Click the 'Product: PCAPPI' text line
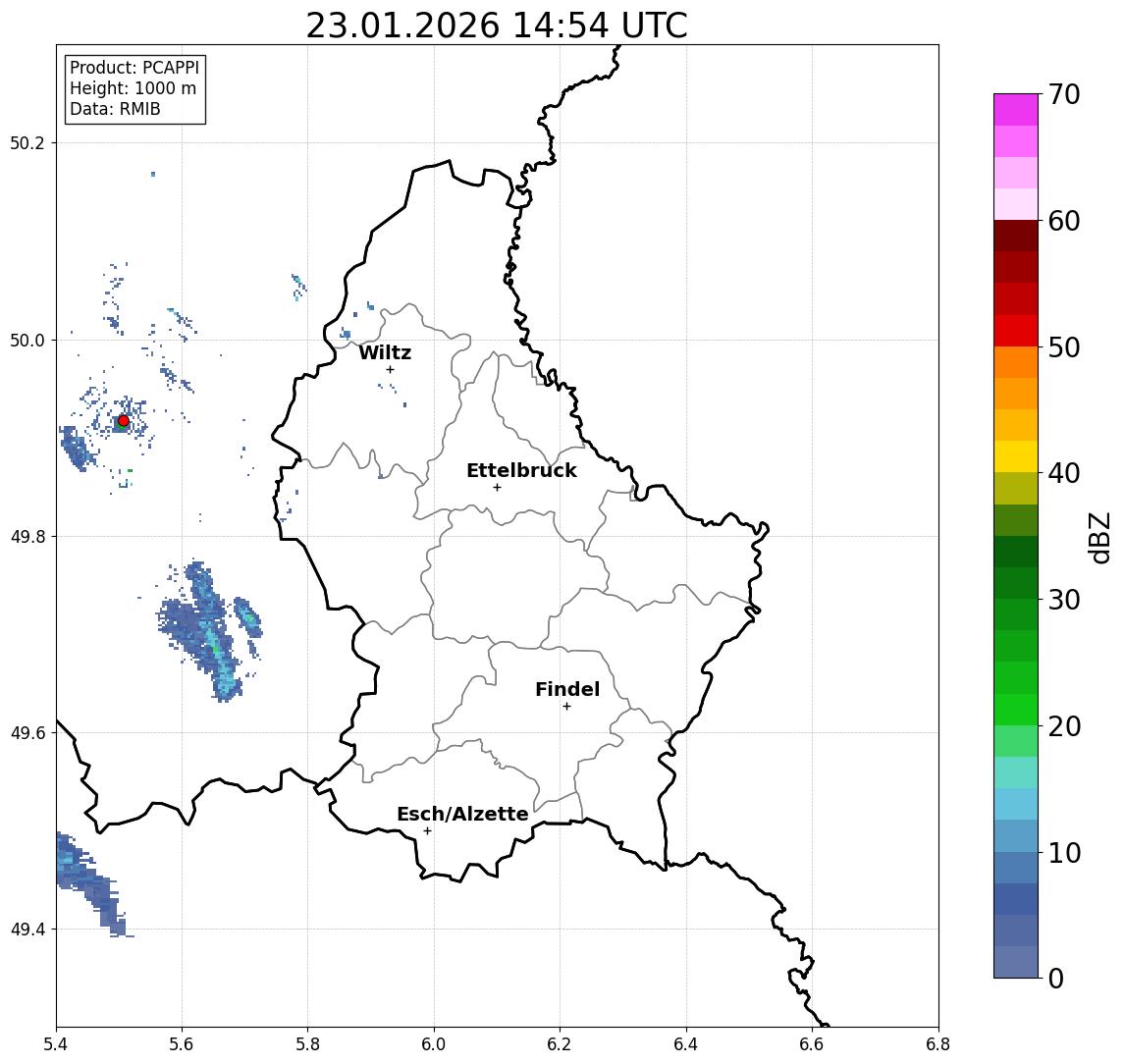The image size is (1124, 1064). [134, 68]
